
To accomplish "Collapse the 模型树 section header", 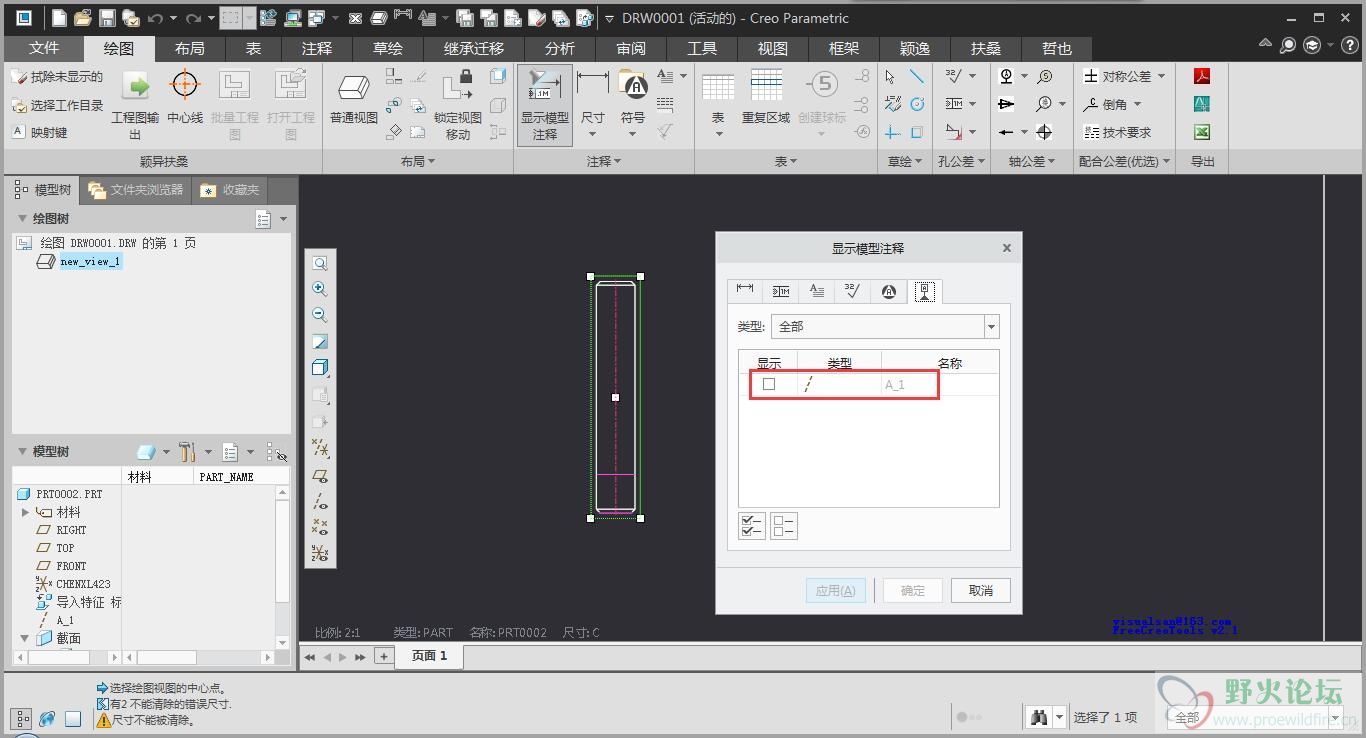I will [x=22, y=452].
